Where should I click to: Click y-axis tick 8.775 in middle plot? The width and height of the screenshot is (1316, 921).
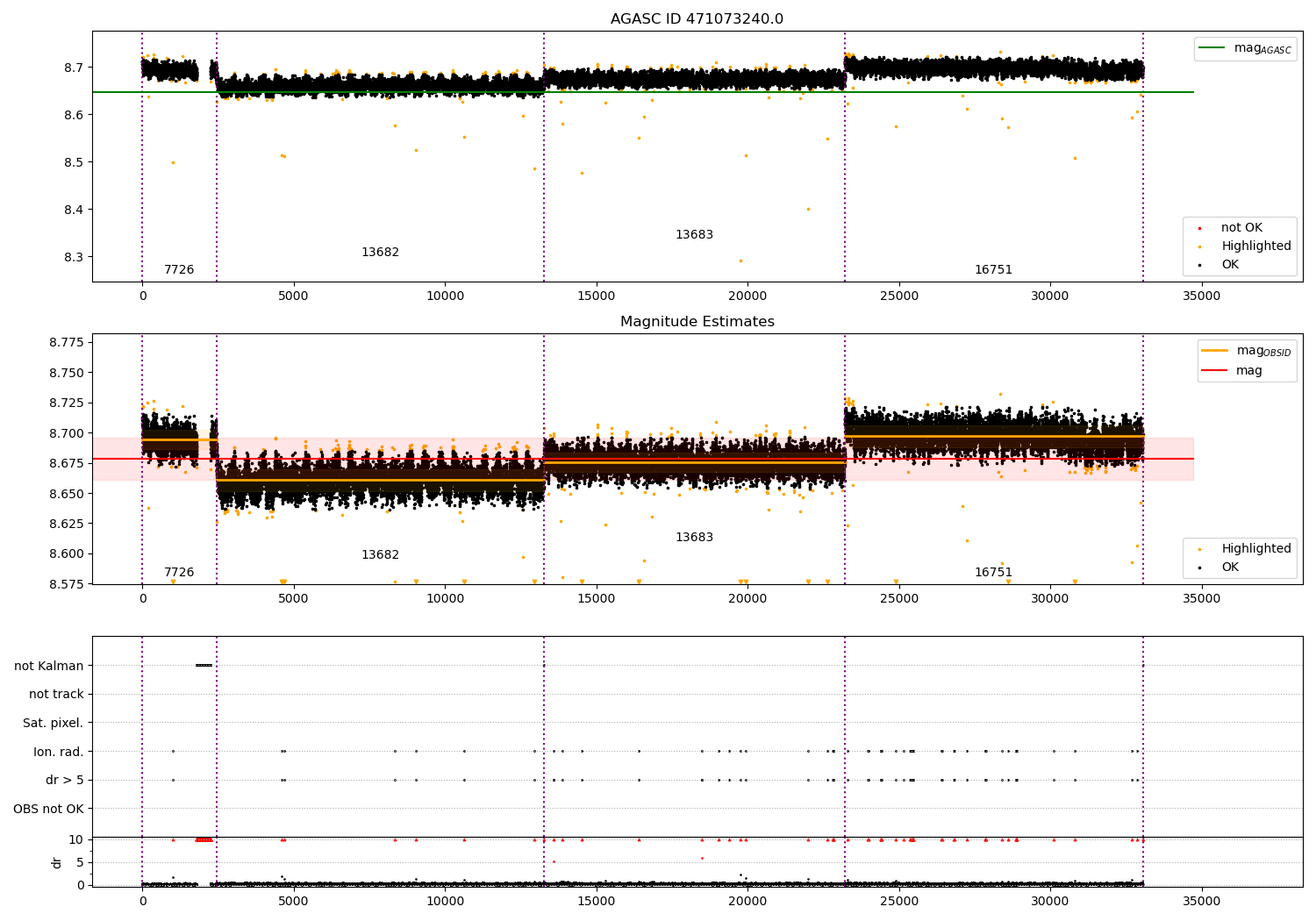click(67, 342)
